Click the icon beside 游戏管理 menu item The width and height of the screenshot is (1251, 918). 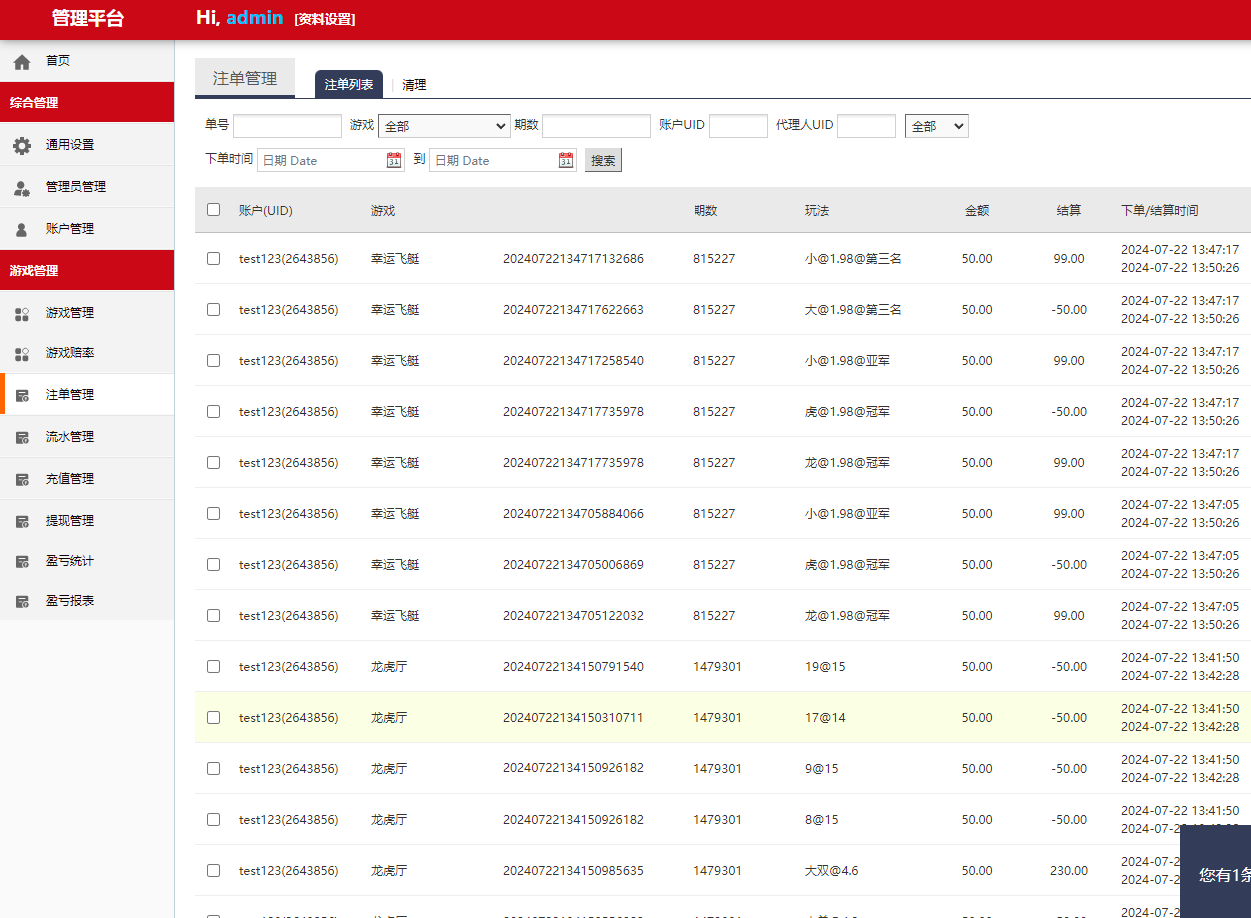tap(22, 313)
